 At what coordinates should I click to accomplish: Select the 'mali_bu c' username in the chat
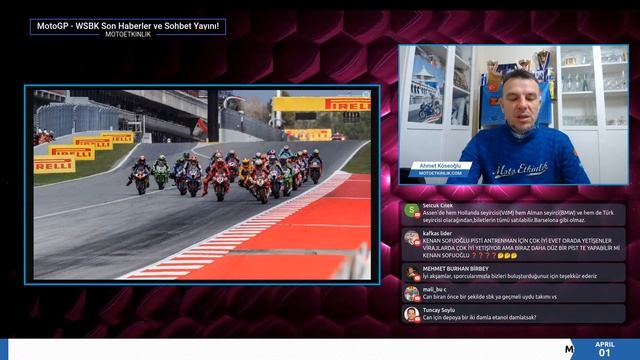pos(434,289)
